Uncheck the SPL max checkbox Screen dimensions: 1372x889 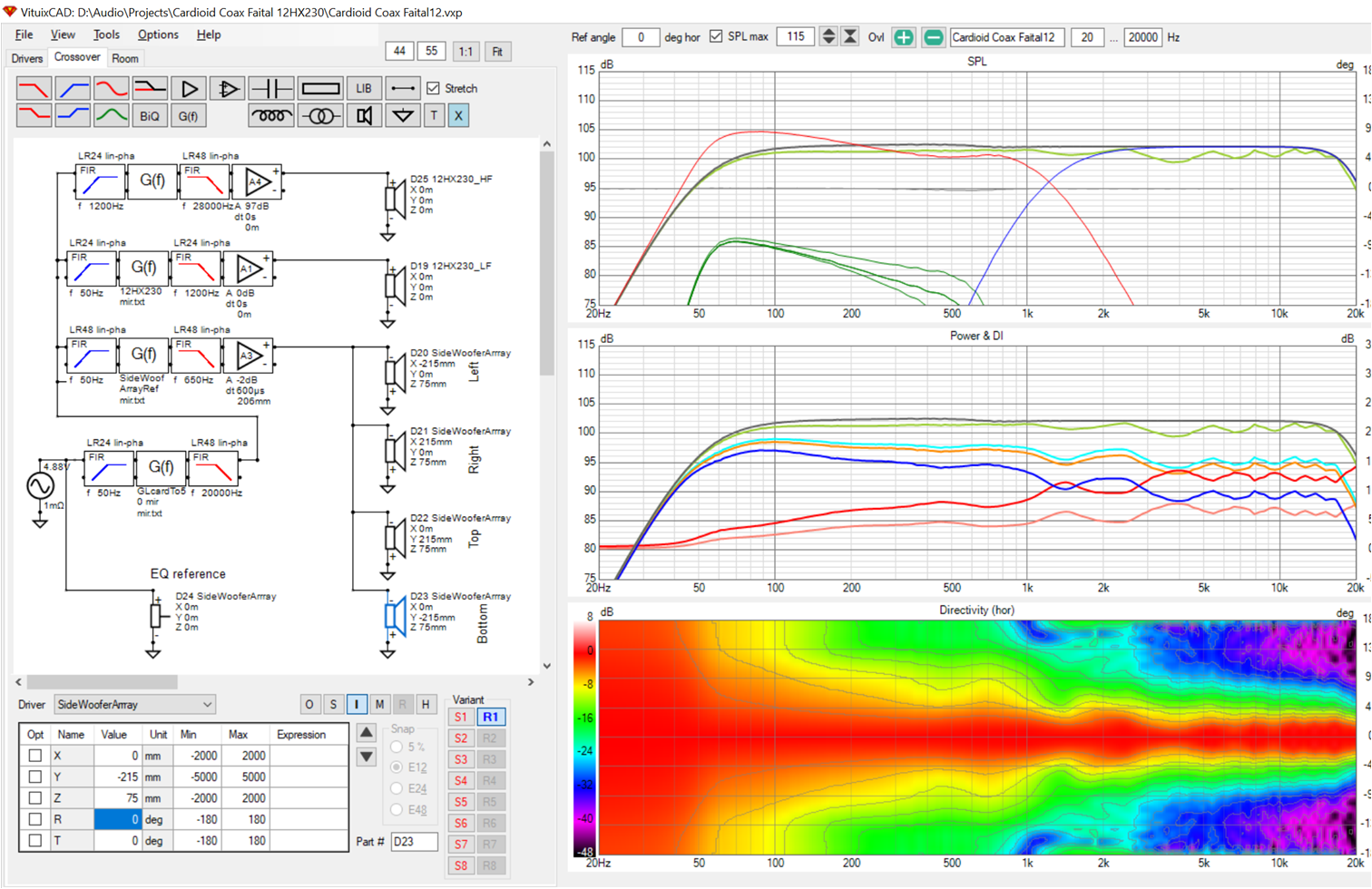pos(716,36)
